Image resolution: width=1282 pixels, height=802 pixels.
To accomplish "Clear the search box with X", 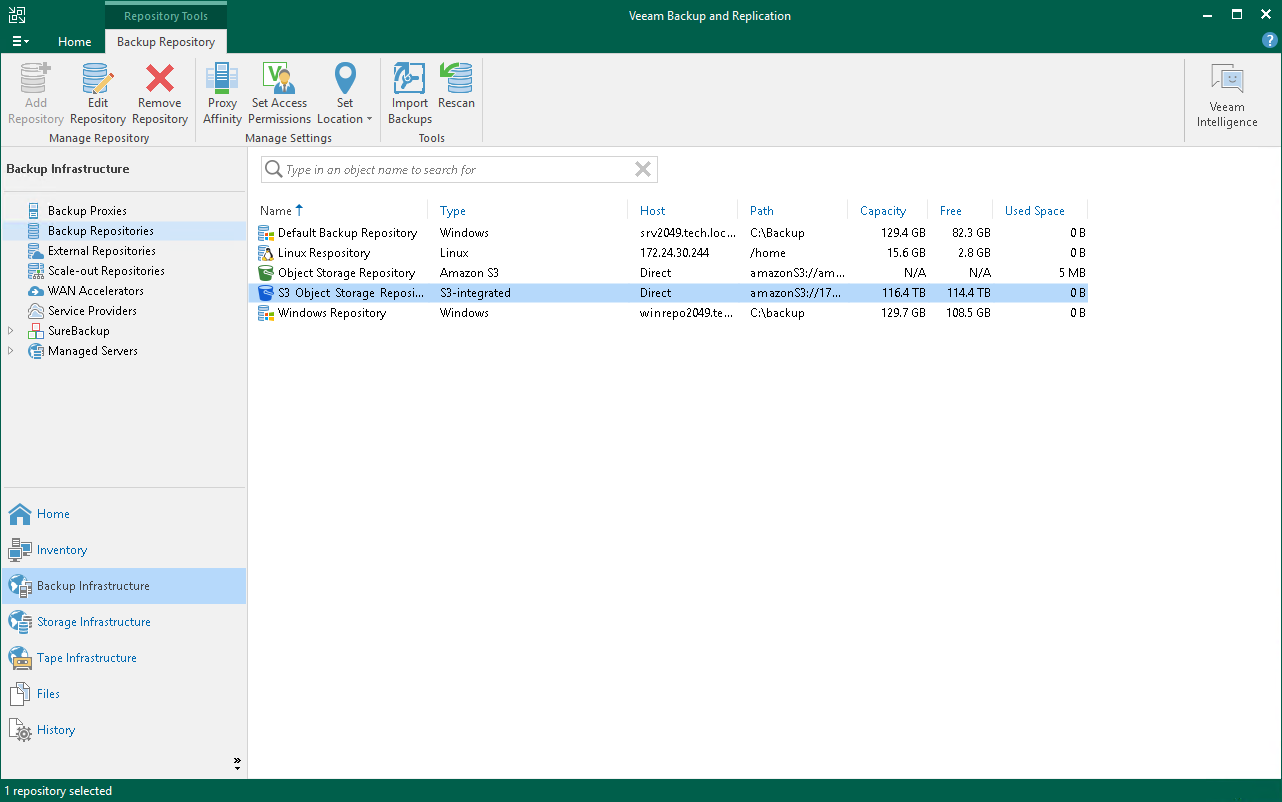I will 643,170.
